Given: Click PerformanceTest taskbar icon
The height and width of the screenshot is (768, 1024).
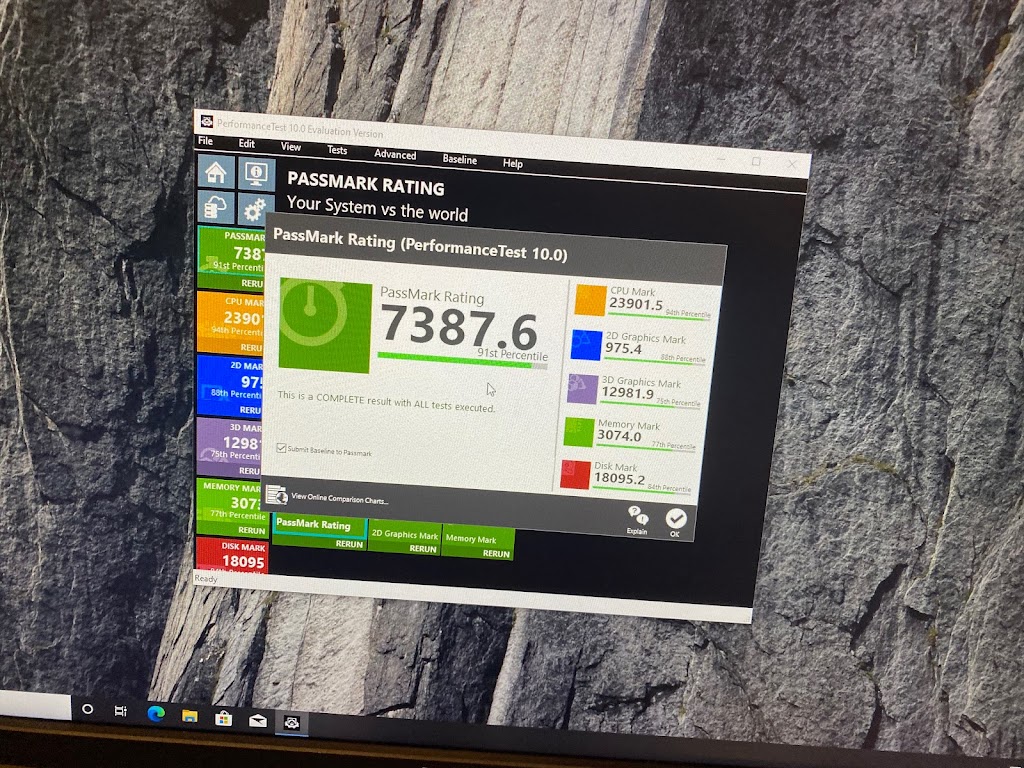Looking at the screenshot, I should coord(291,723).
